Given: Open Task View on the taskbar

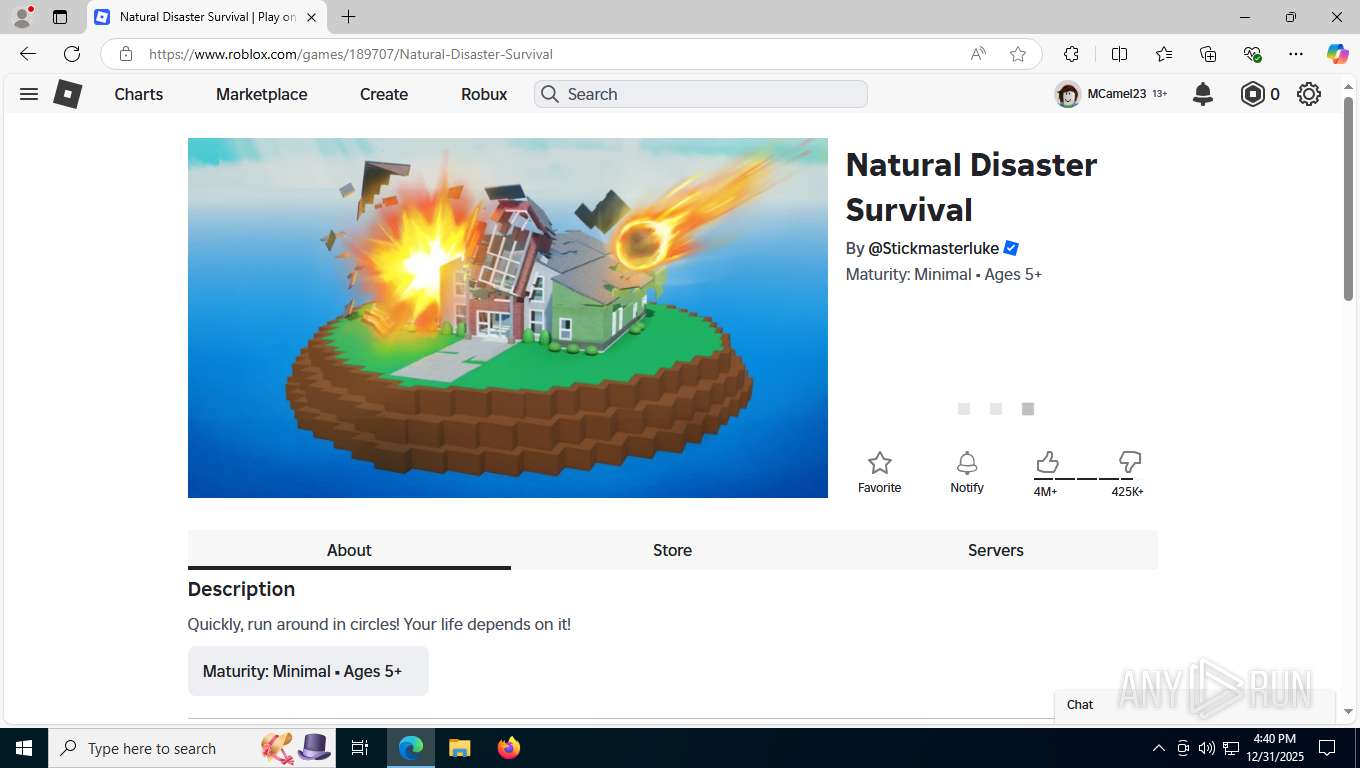Looking at the screenshot, I should (360, 748).
